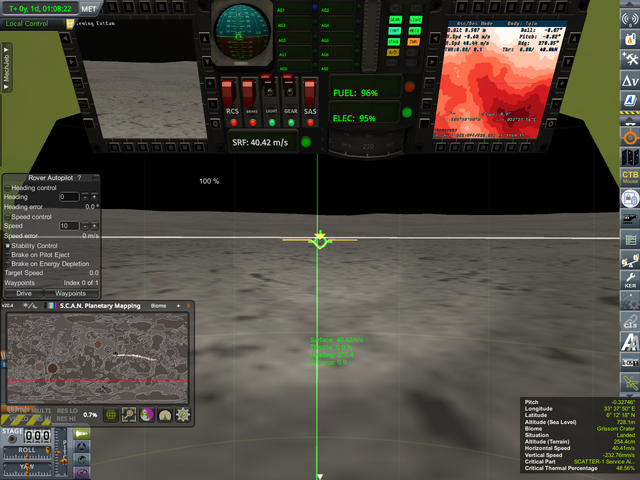Screen dimensions: 640x480
Task: Expand SCAN map with plus button
Action: 178,306
